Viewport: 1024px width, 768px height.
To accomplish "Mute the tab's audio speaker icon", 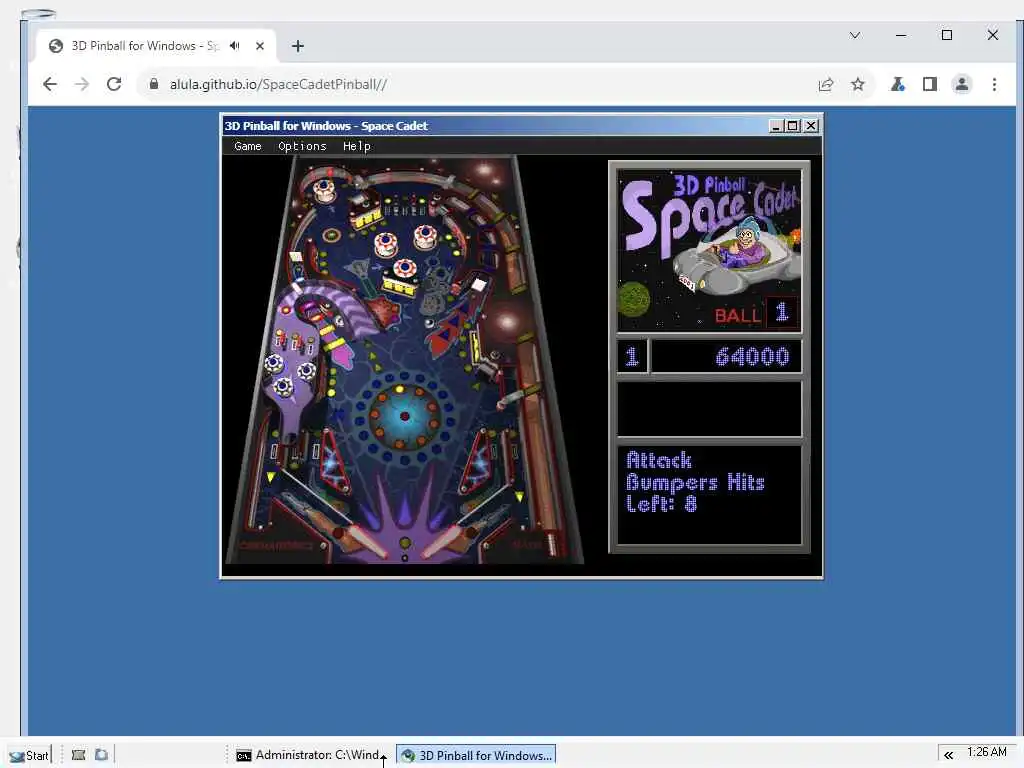I will point(235,46).
